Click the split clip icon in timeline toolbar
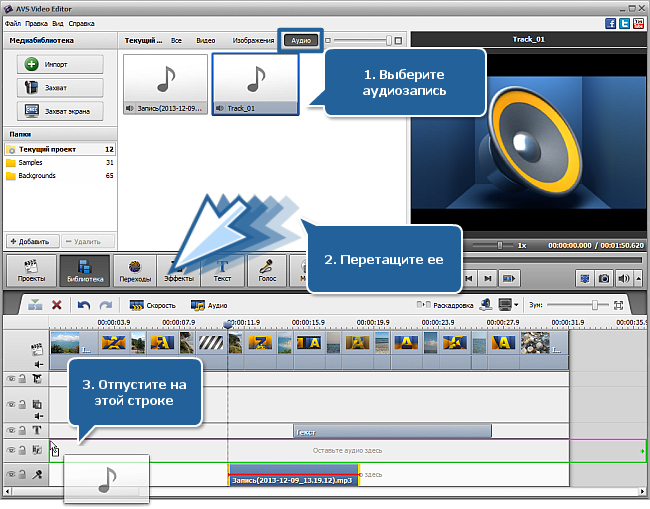This screenshot has height=509, width=650. click(x=35, y=305)
